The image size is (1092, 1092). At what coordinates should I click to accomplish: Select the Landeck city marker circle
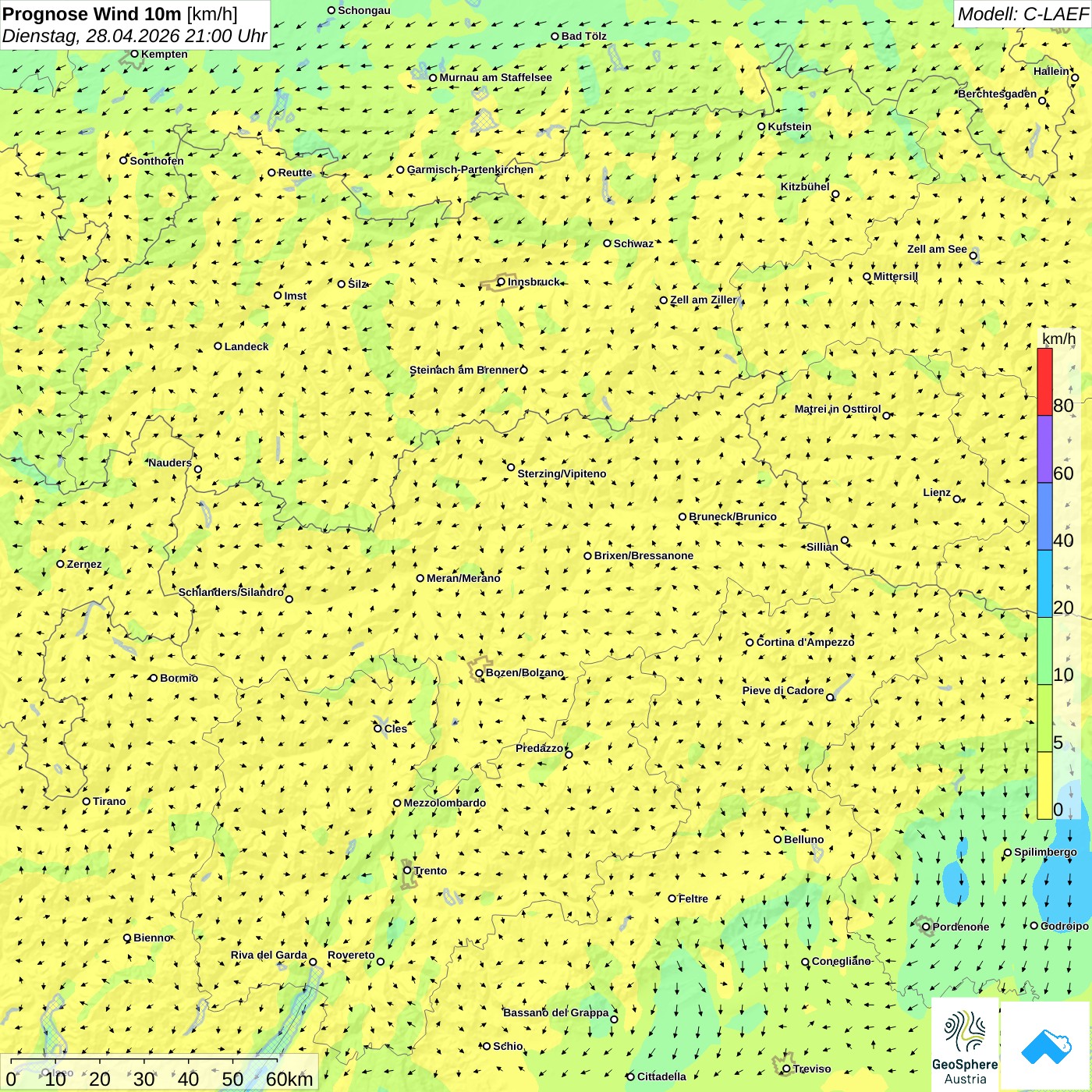[218, 346]
